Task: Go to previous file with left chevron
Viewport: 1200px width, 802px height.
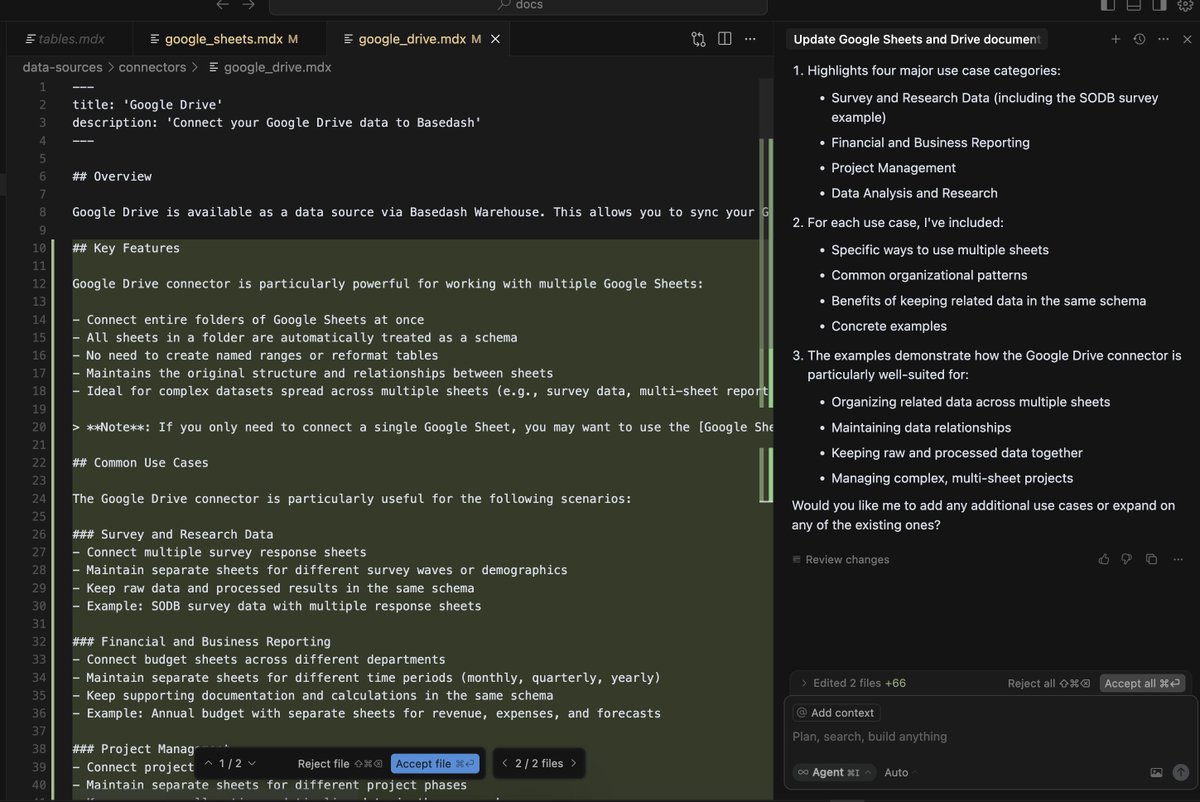Action: pyautogui.click(x=505, y=763)
